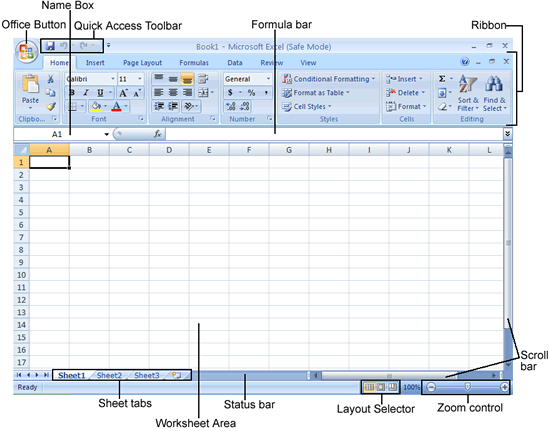Decrease font size with Shrink Font
This screenshot has height=431, width=550.
(137, 93)
